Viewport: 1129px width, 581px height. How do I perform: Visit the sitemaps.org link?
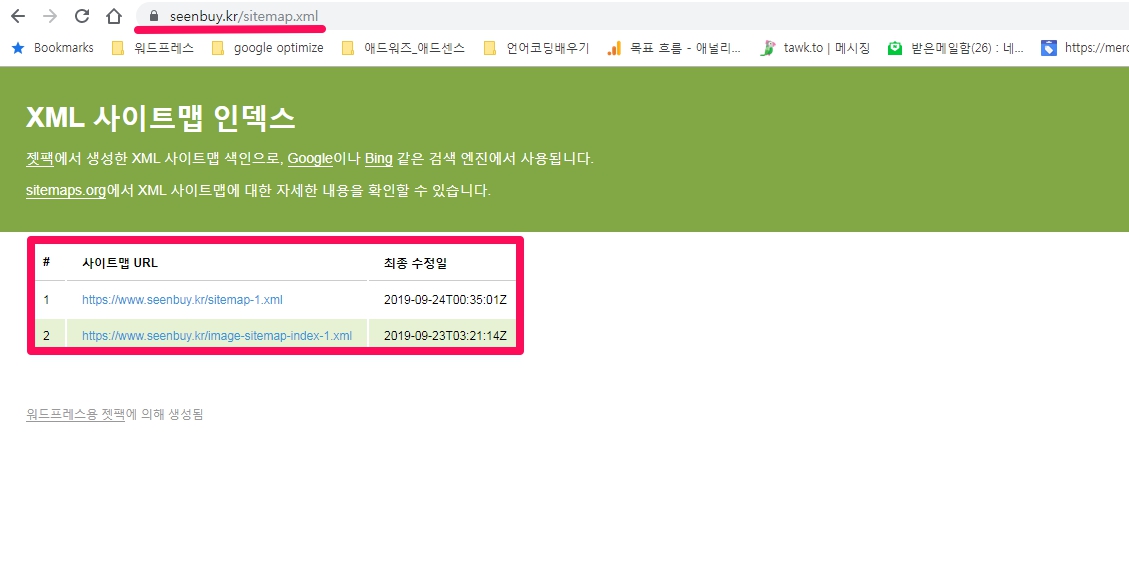pyautogui.click(x=66, y=191)
